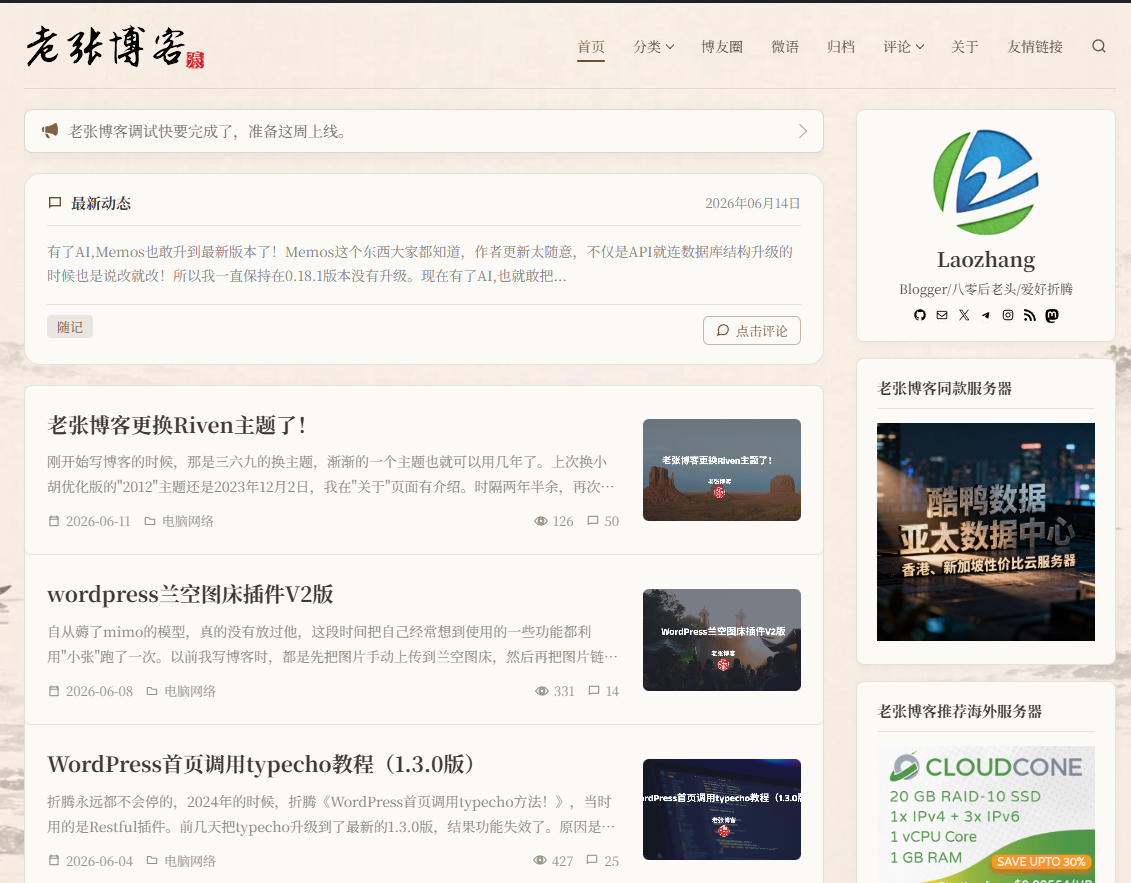Go to the 首页 nav tab

coord(591,47)
